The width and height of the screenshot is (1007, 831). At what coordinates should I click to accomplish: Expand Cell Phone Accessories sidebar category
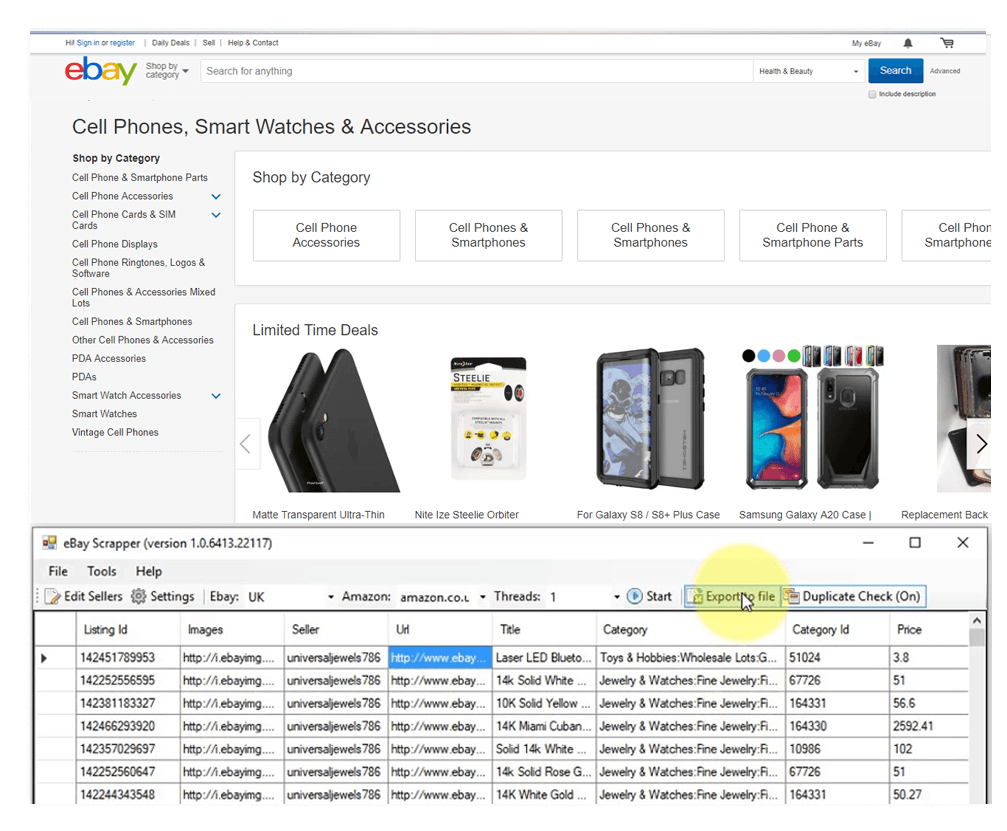(216, 197)
